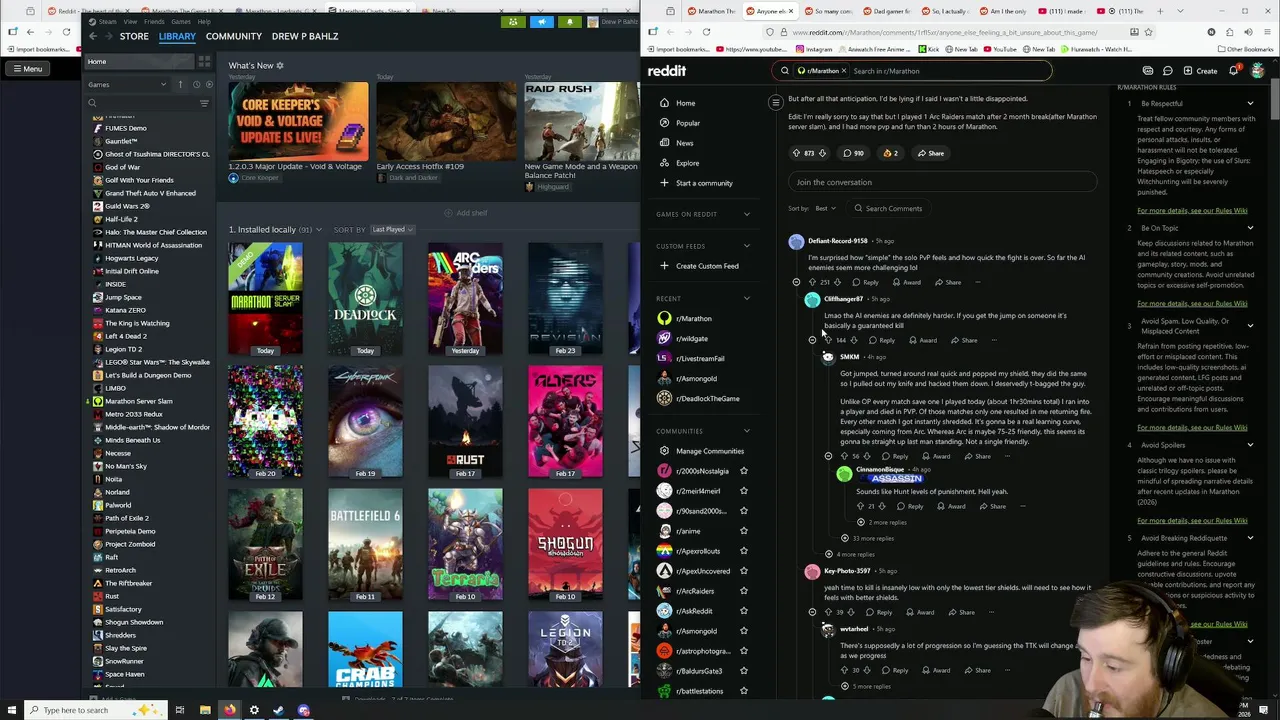The width and height of the screenshot is (1280, 720).
Task: Upvote the Reddit post with 873 votes
Action: coord(796,153)
